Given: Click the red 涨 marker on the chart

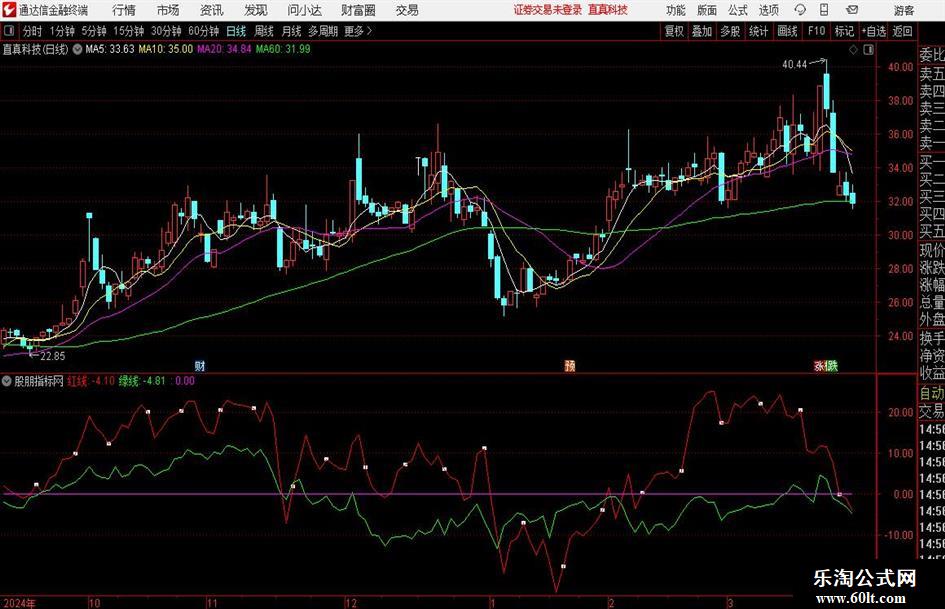Looking at the screenshot, I should [x=820, y=365].
